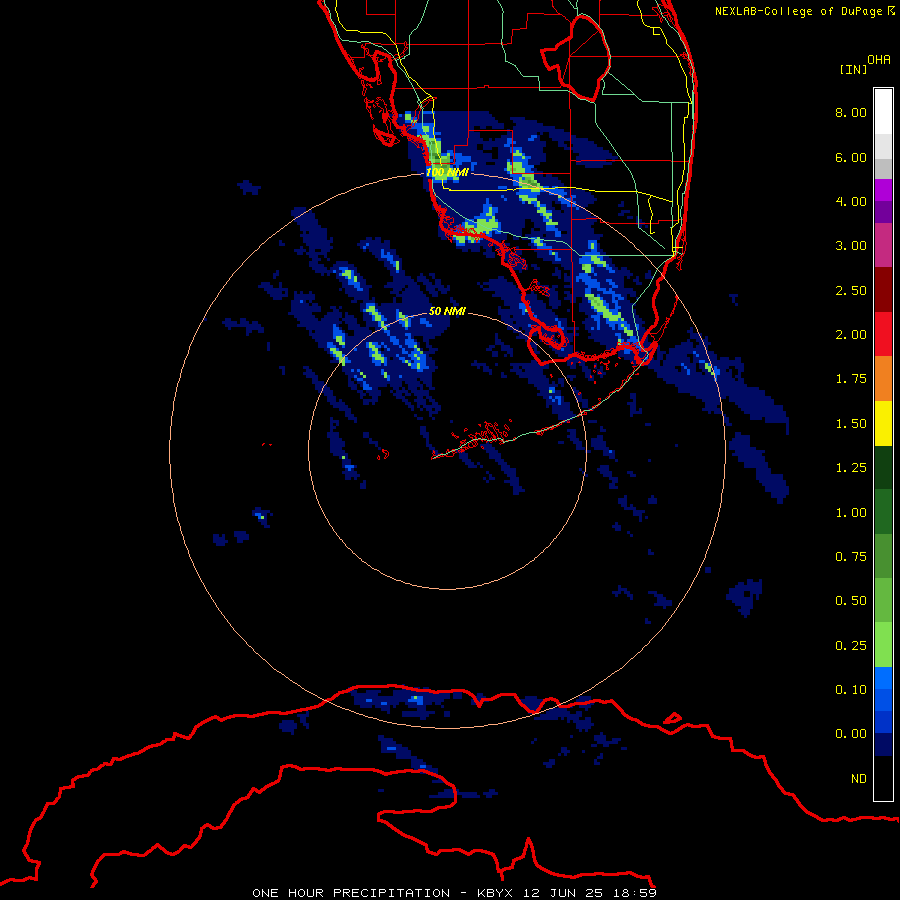
Task: Select the 2.50 legend value
Action: click(851, 290)
